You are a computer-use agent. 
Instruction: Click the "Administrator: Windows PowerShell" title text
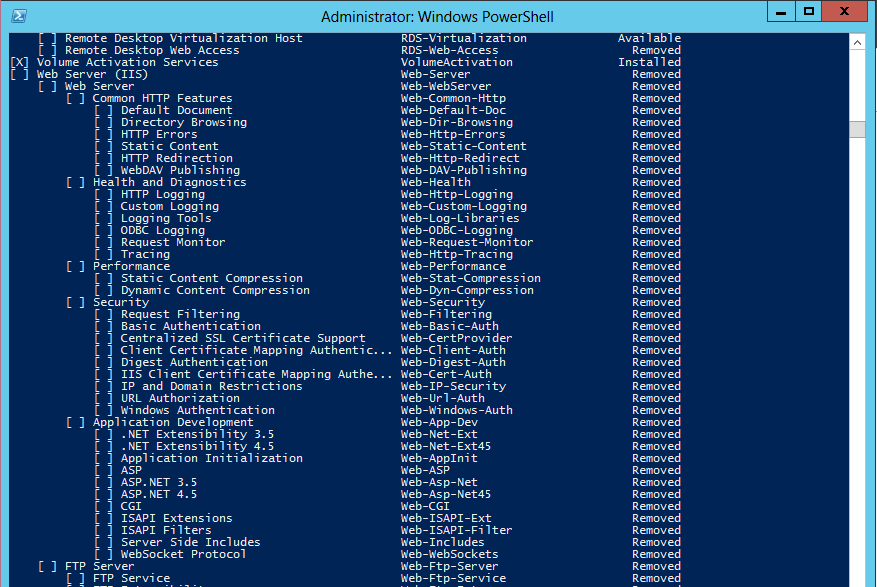[437, 17]
